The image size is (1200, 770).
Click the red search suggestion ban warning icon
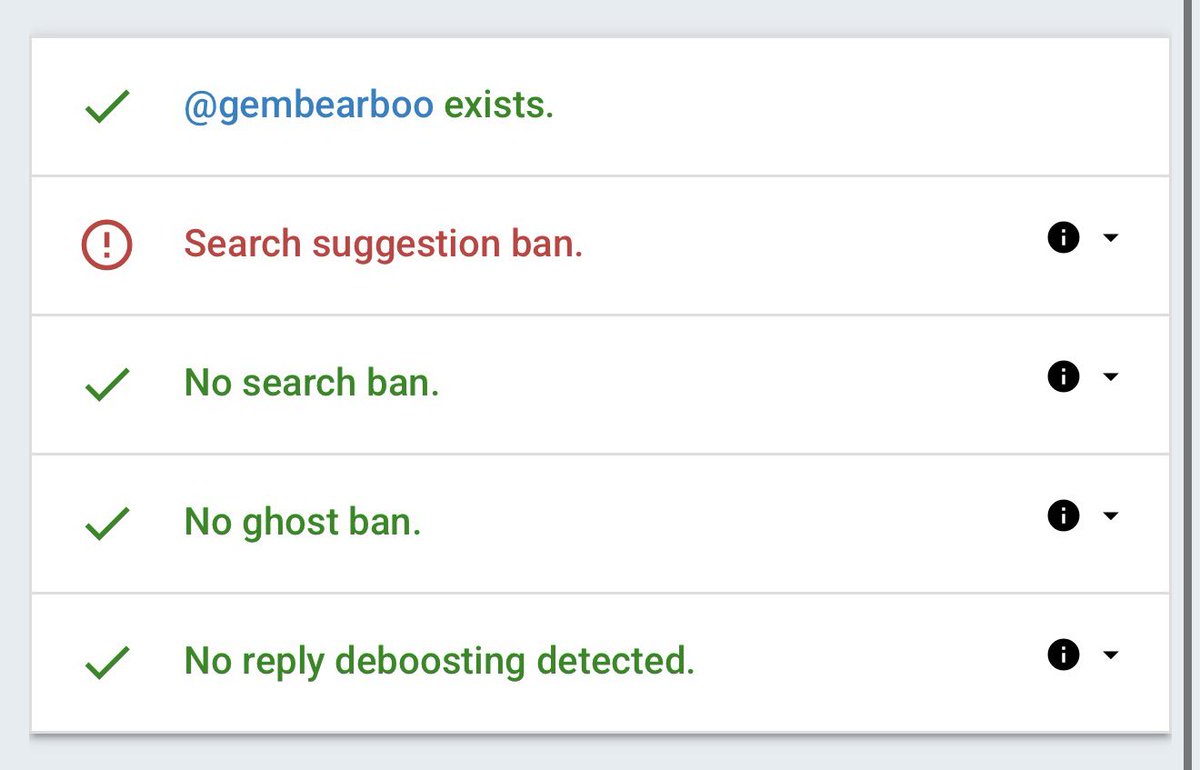coord(107,245)
